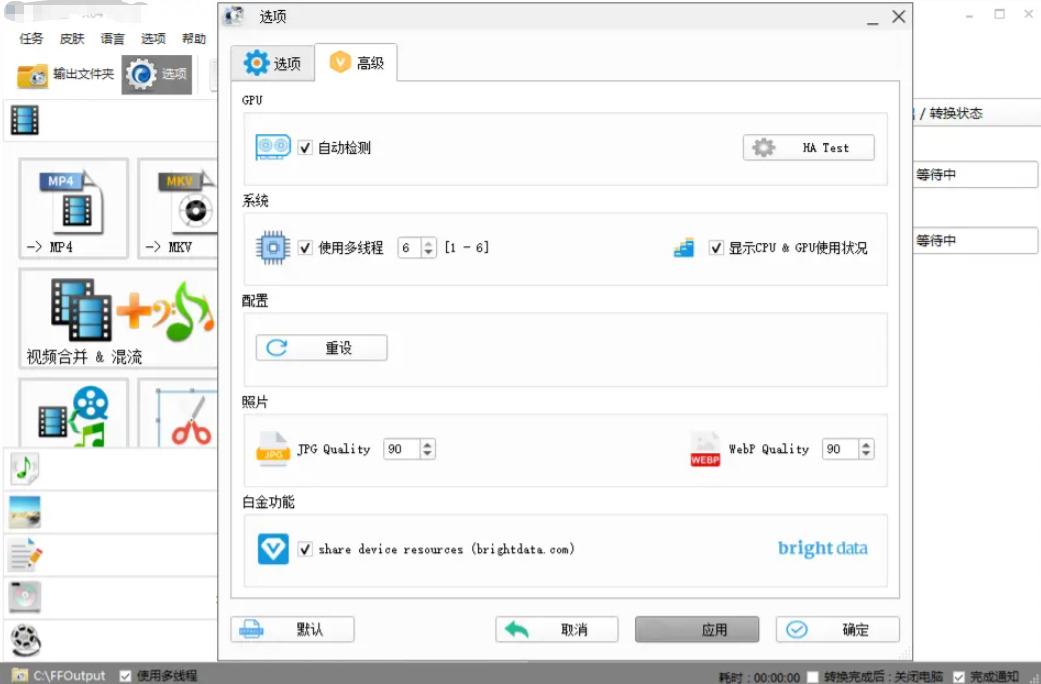Click the HA Test button

click(809, 148)
